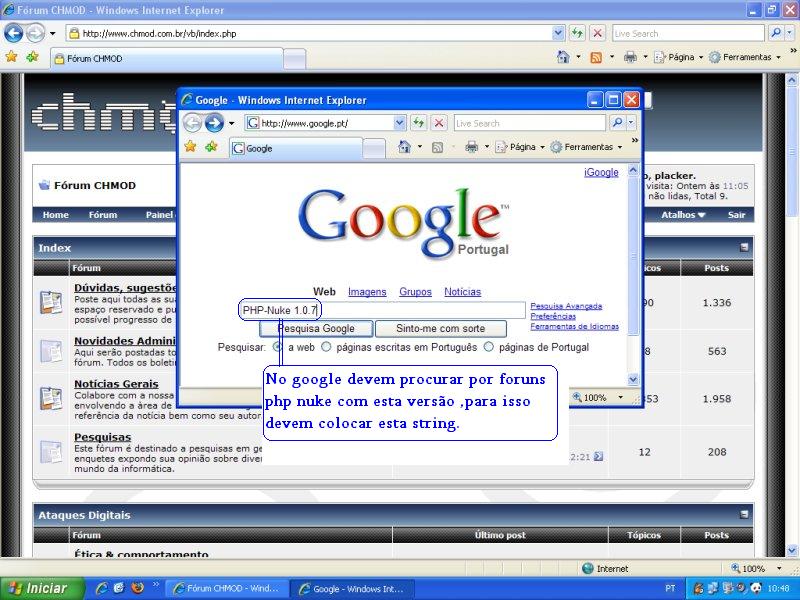Click the Forward arrow in the Fórum CHMOD window
This screenshot has width=800, height=600.
[x=35, y=34]
